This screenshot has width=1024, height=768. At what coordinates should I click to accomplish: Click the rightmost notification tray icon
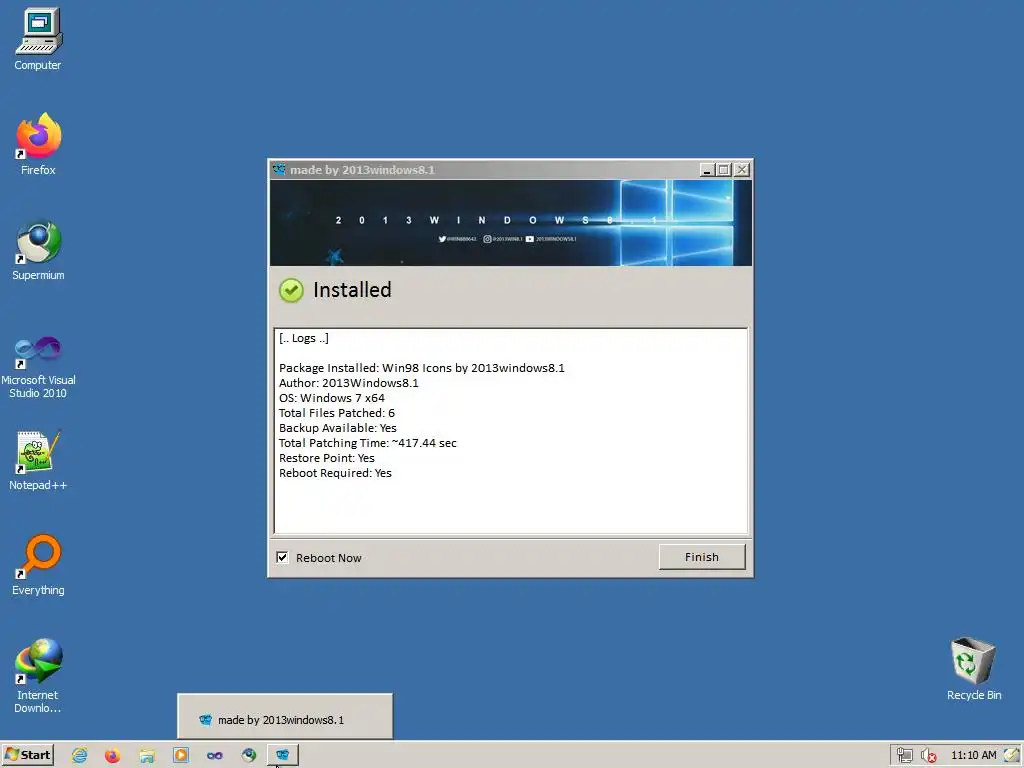(1012, 756)
